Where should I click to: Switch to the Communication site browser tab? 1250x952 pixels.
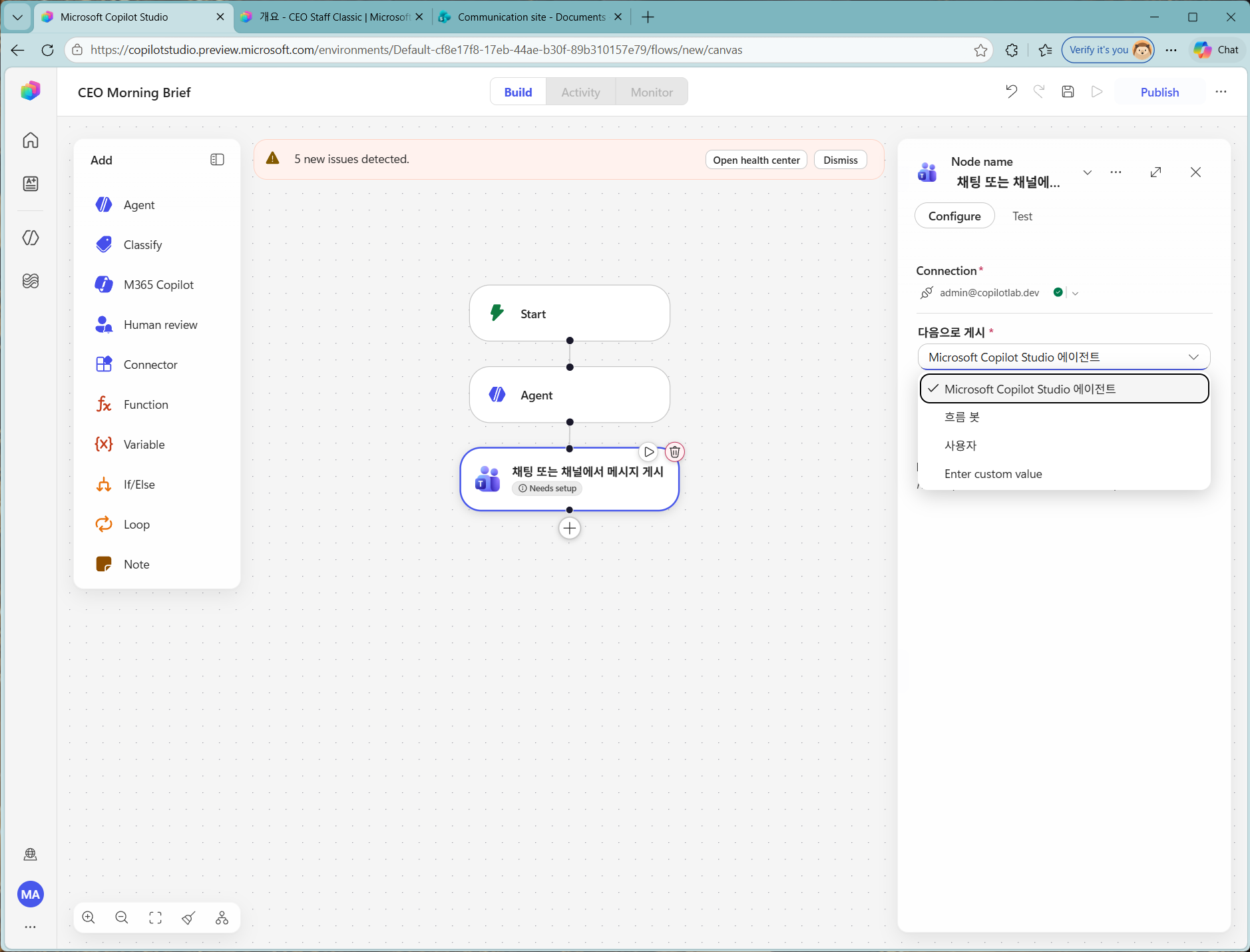[x=531, y=17]
